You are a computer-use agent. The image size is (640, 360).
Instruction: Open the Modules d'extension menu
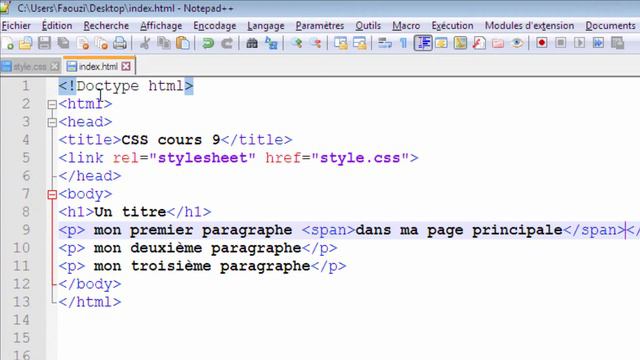coord(529,26)
